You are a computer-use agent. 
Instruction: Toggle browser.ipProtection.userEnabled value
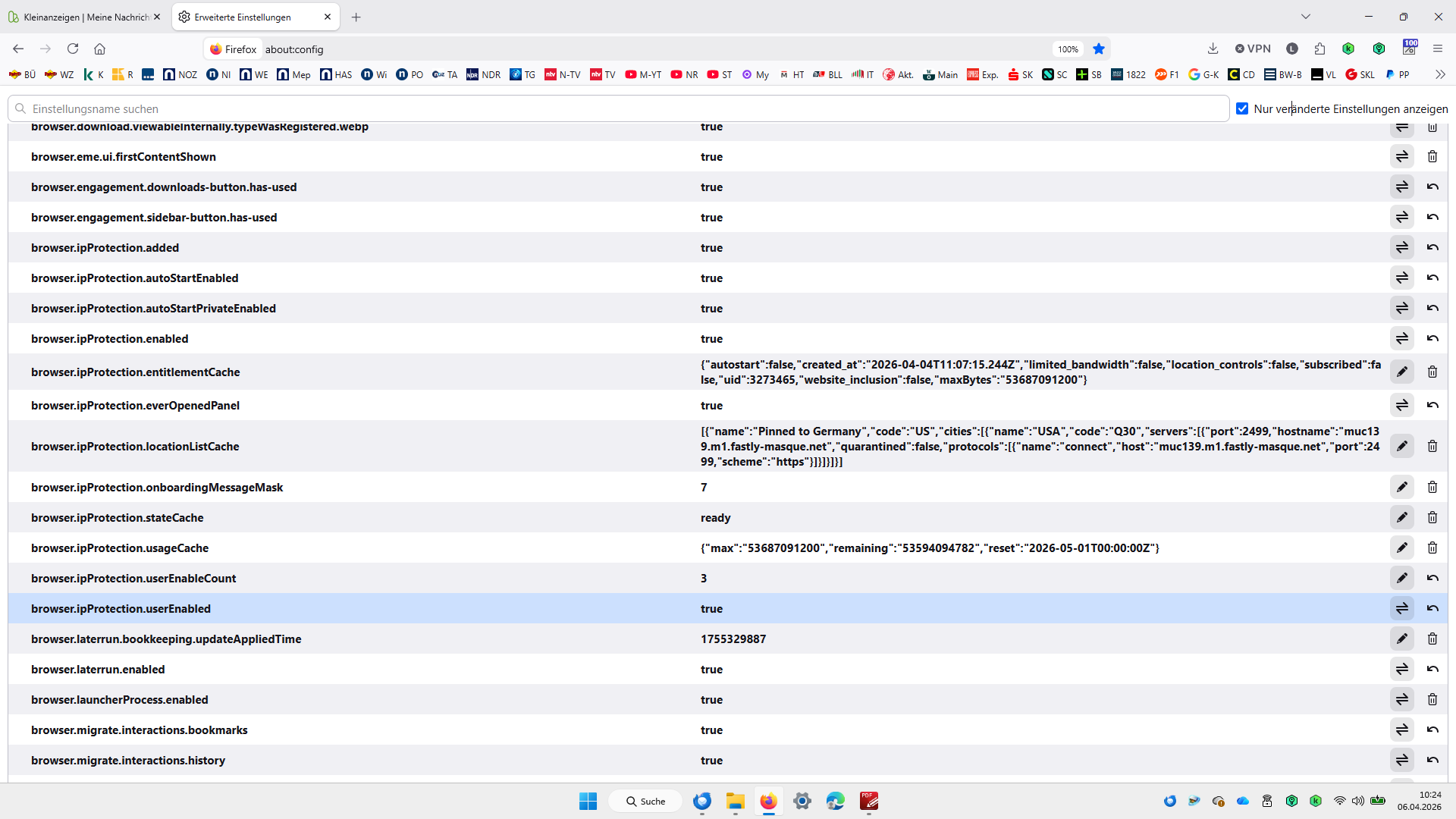pos(1401,608)
